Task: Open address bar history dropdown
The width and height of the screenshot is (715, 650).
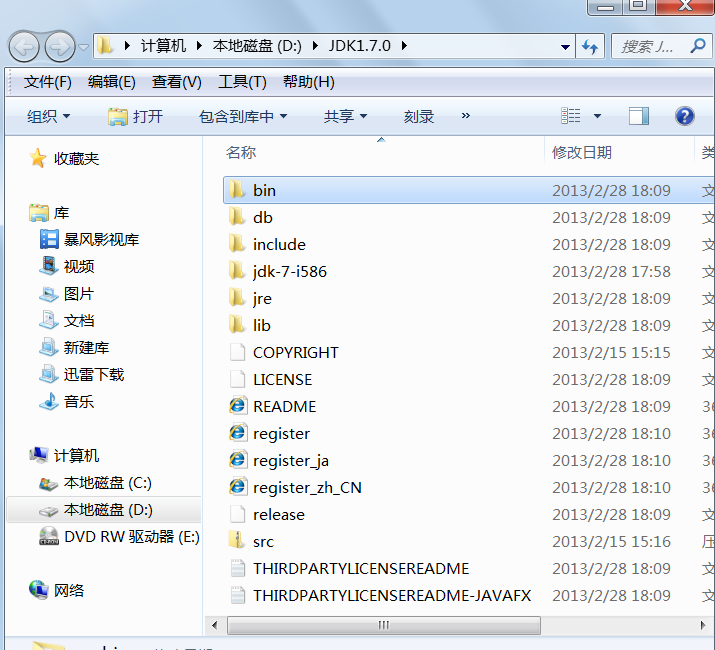Action: click(x=565, y=47)
